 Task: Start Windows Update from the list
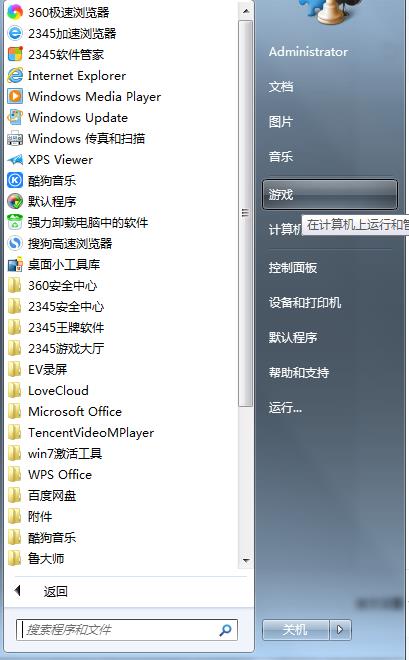15,117
